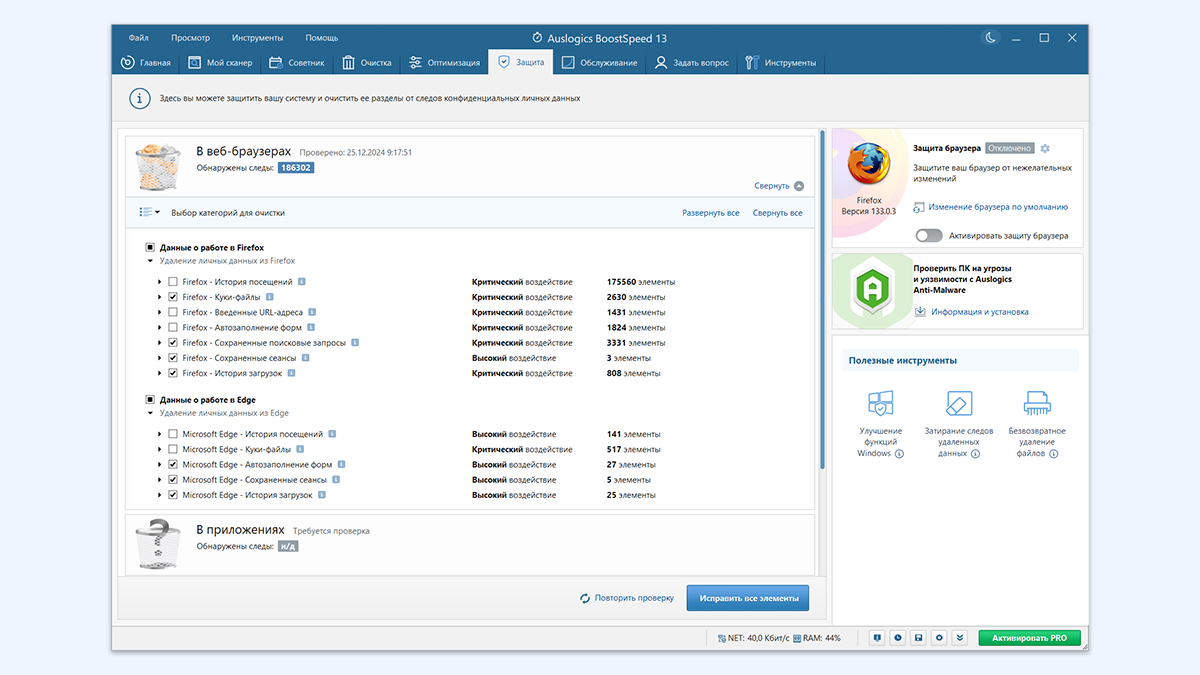This screenshot has width=1200, height=675.
Task: Click Повторить проверку
Action: 626,598
